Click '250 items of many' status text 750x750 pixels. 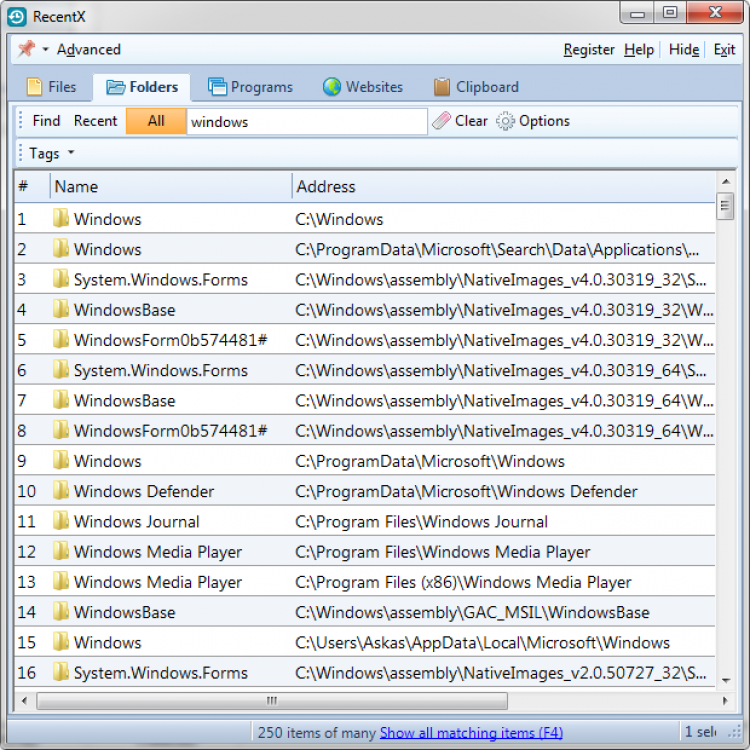(317, 732)
